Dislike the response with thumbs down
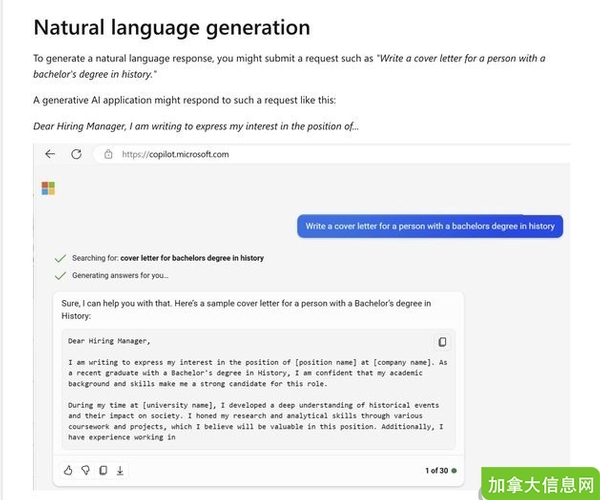The image size is (600, 500). [x=85, y=470]
